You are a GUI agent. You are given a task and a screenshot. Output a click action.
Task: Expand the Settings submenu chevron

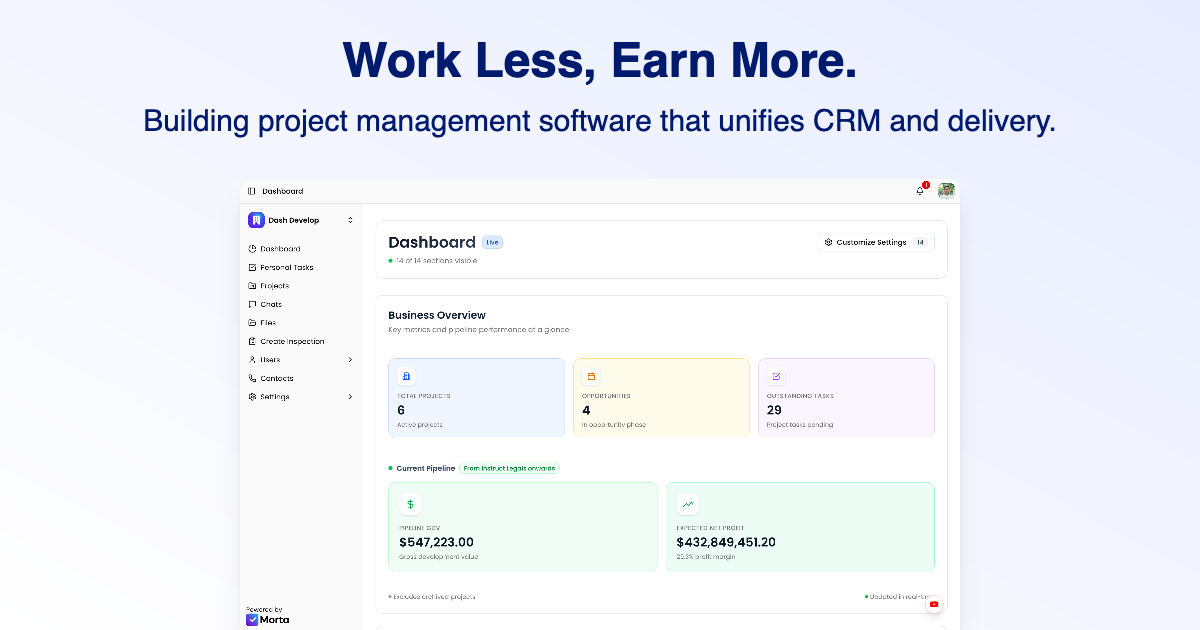point(350,397)
